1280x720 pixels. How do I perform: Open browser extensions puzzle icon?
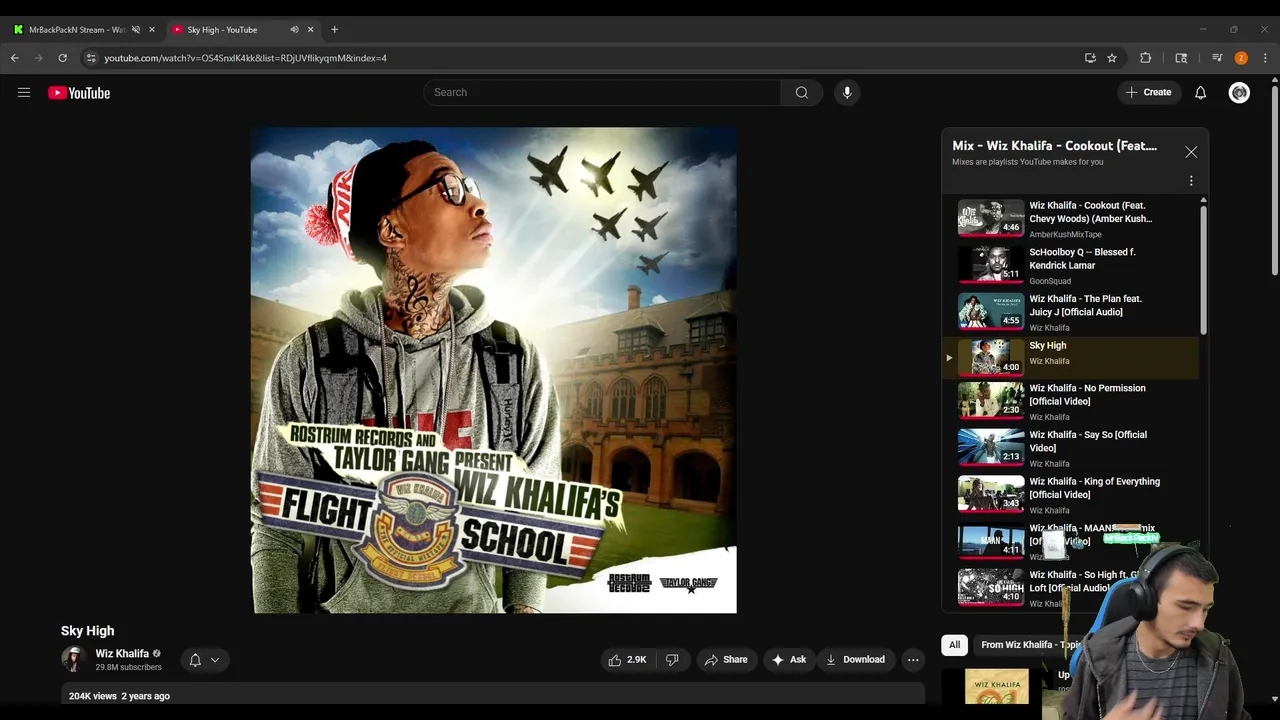point(1146,58)
